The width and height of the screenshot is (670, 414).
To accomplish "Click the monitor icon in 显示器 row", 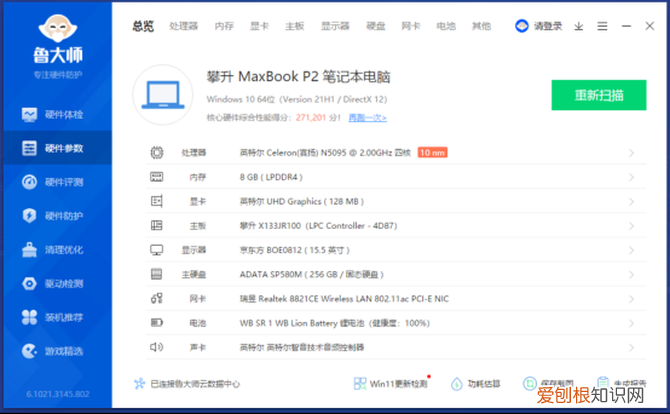I will (157, 250).
